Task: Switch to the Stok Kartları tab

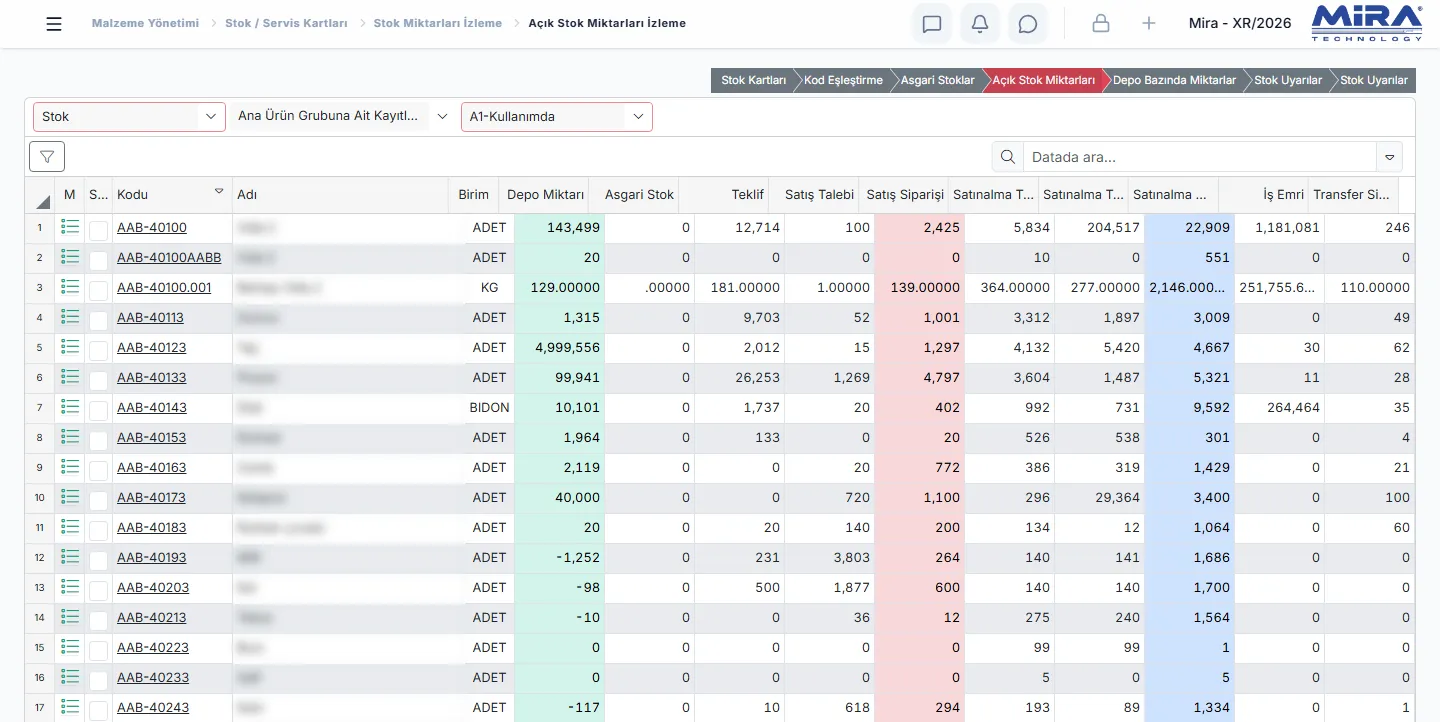Action: pyautogui.click(x=753, y=80)
